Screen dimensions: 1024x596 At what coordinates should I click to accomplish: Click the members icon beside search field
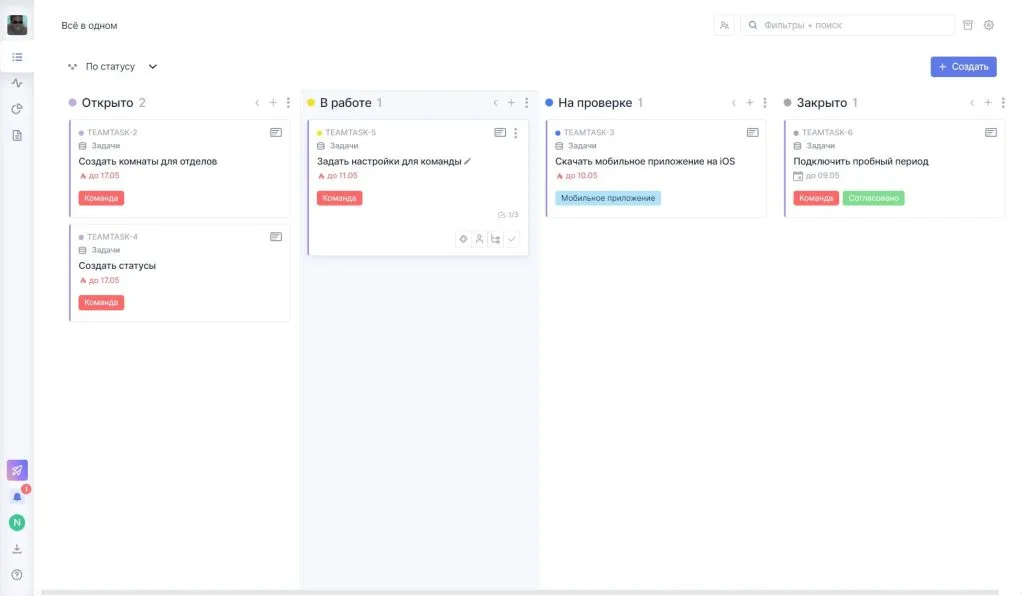(724, 25)
